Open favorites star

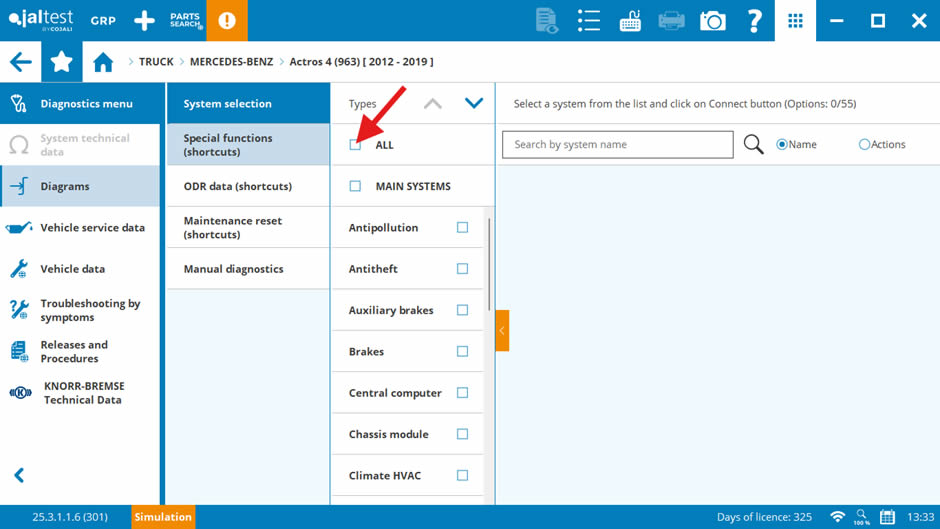click(x=62, y=62)
